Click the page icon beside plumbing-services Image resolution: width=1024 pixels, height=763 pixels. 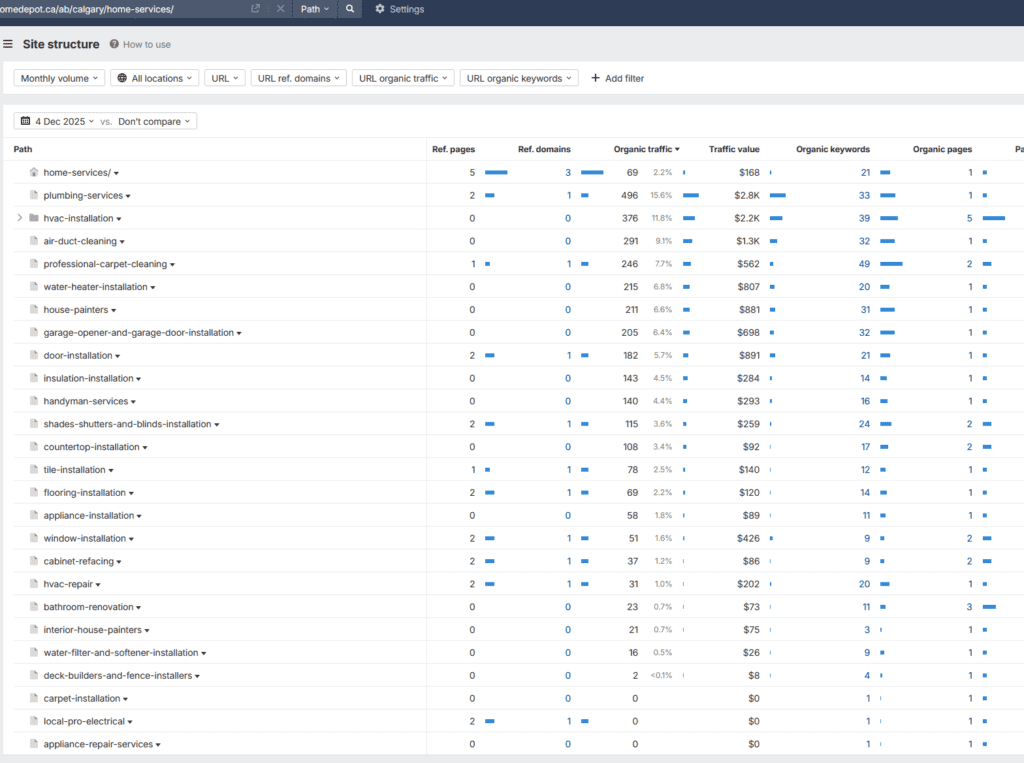tap(33, 195)
